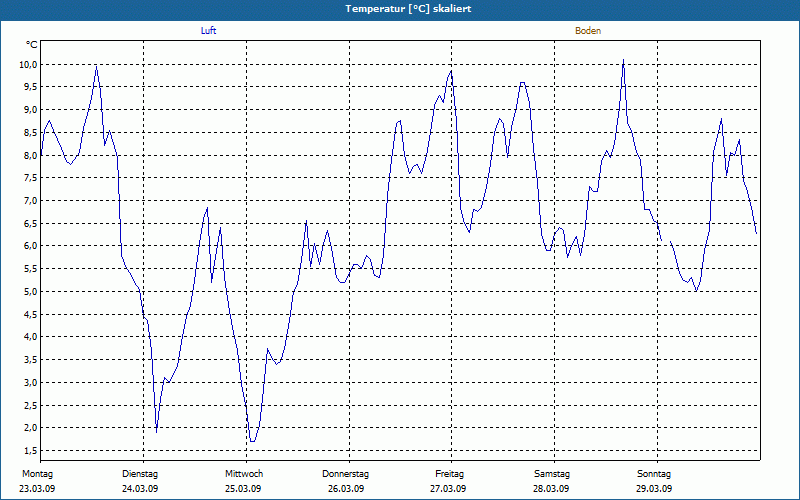Click the '8,5' y-axis value

point(31,133)
